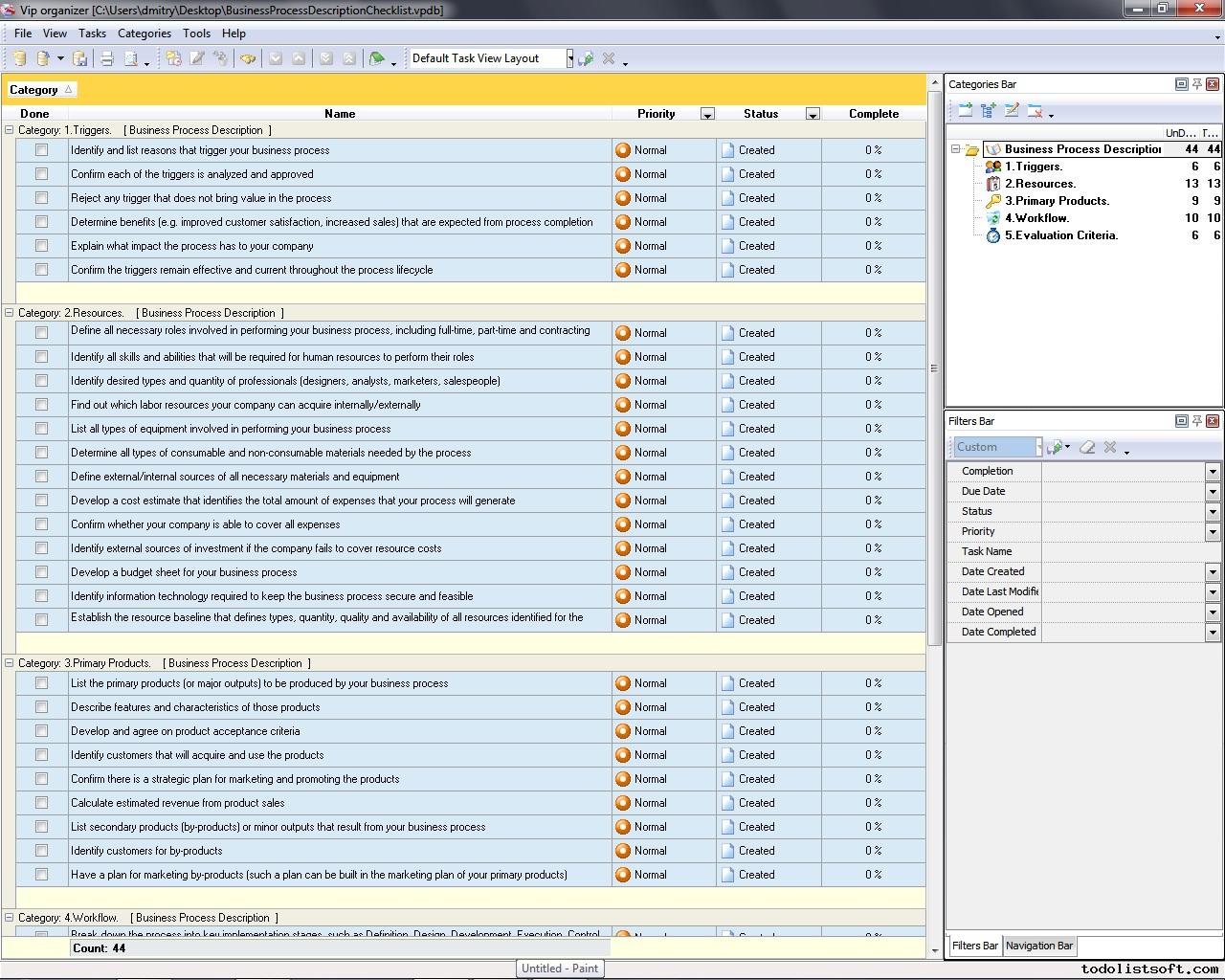
Task: Open the Due Date filter dropdown
Action: pos(1214,492)
